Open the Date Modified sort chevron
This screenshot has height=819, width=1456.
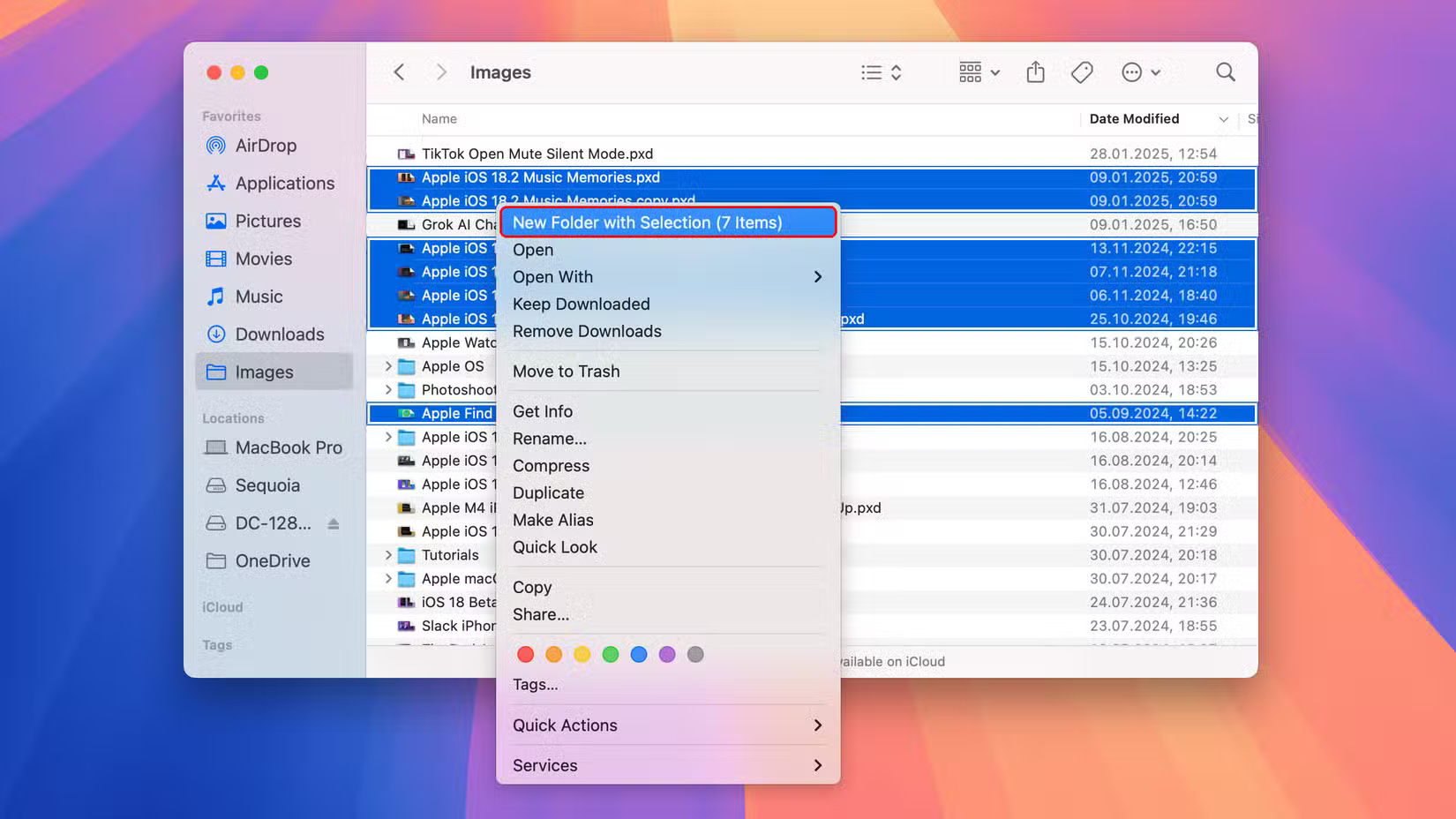[1224, 119]
